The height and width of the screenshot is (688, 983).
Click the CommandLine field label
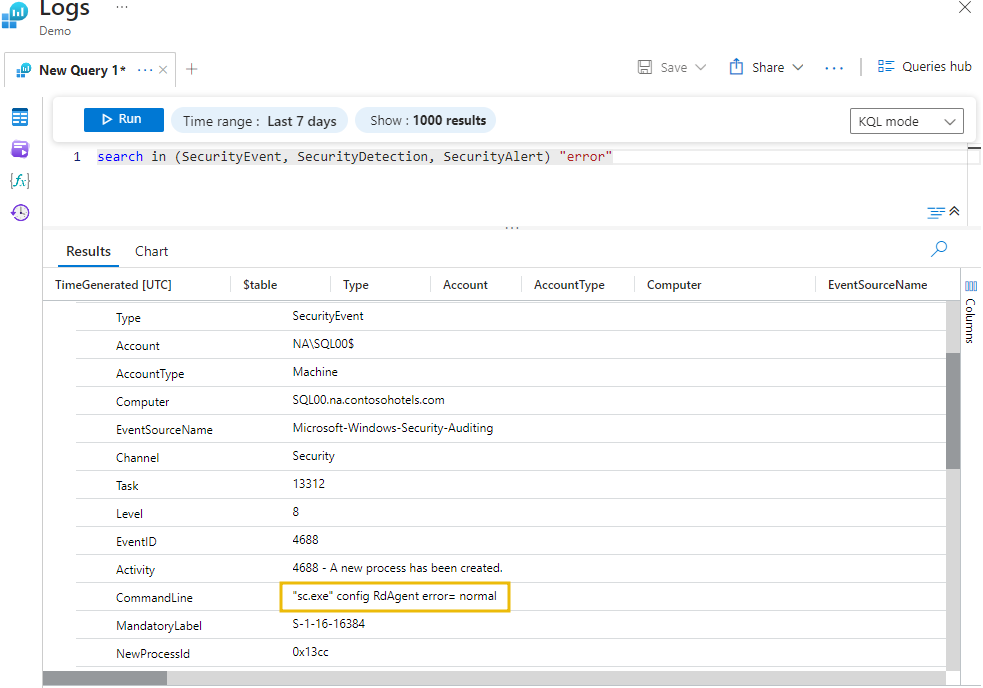coord(154,598)
